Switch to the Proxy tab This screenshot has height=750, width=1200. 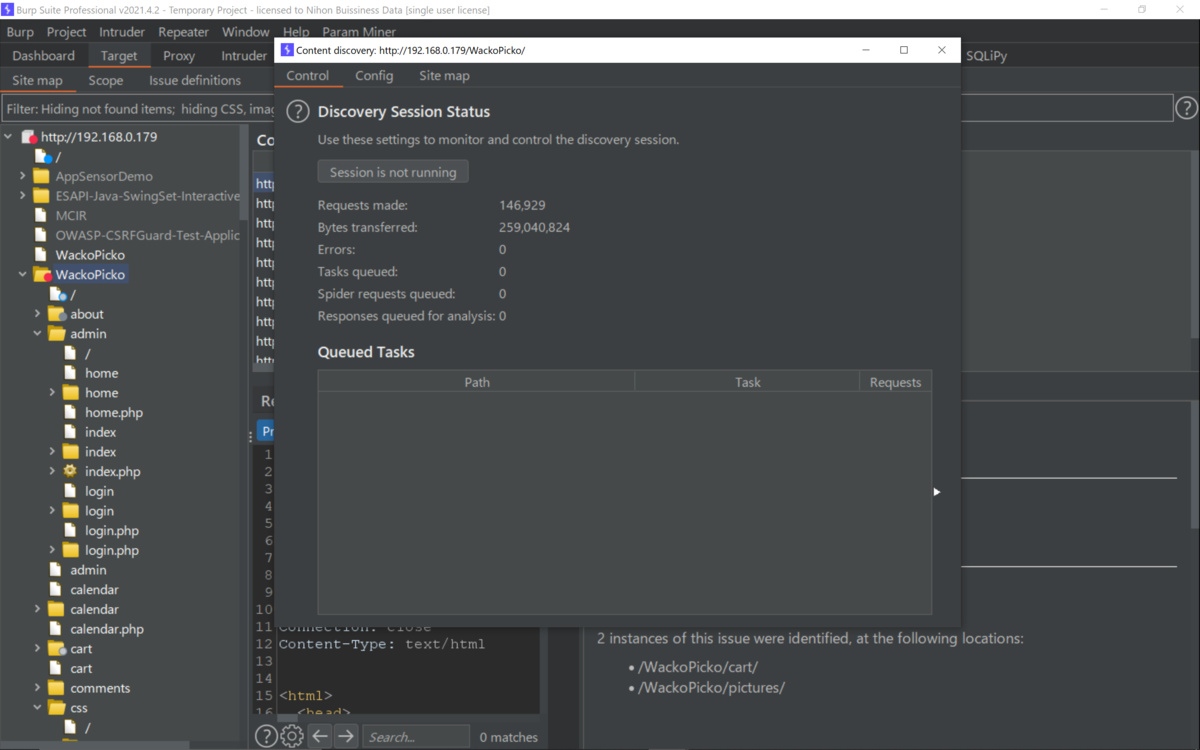point(179,56)
